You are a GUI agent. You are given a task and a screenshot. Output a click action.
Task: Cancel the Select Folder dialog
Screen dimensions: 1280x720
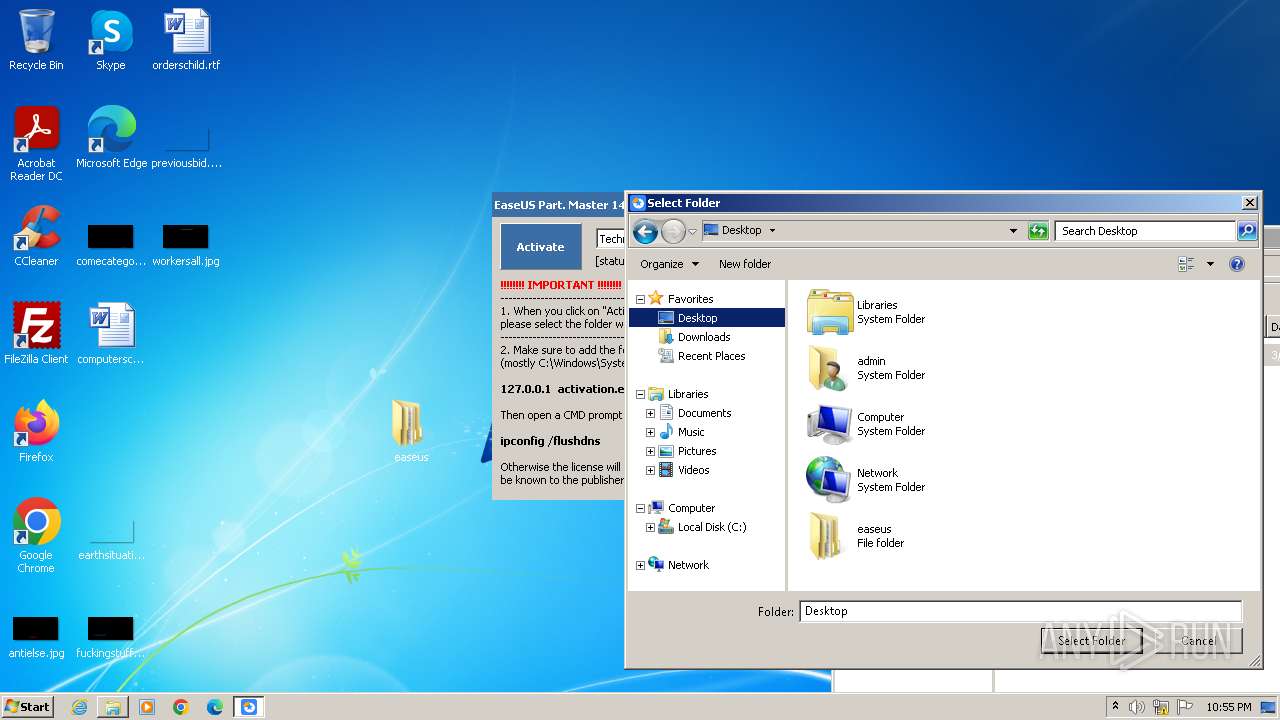coord(1198,641)
